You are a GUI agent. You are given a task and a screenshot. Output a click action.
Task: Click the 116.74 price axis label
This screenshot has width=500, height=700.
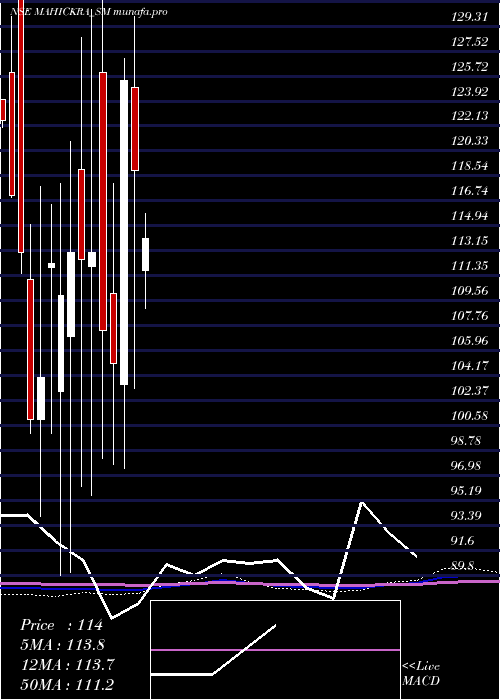pos(470,191)
